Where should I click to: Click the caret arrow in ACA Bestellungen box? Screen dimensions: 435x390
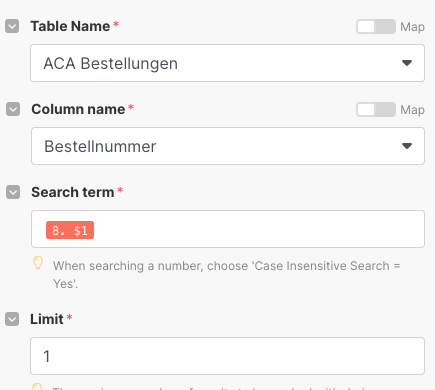pyautogui.click(x=407, y=63)
